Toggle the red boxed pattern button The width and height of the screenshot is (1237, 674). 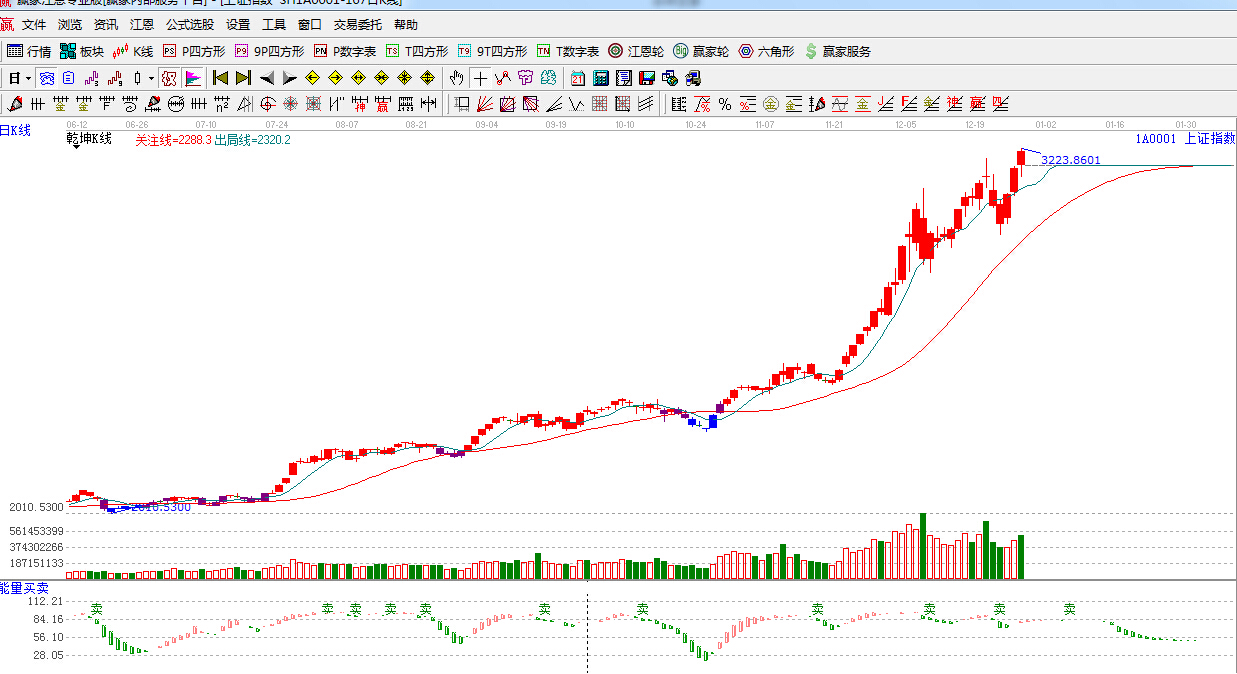[x=169, y=78]
